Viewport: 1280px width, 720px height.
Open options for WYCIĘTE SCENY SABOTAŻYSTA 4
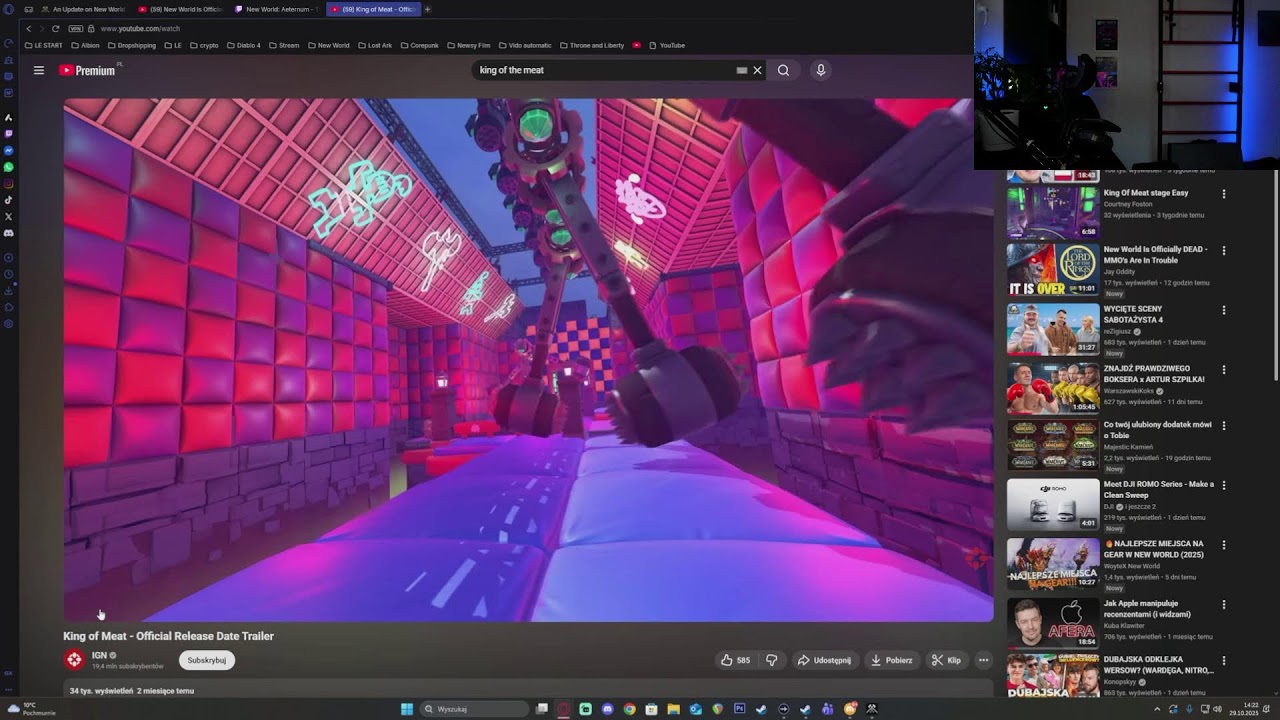(x=1223, y=311)
